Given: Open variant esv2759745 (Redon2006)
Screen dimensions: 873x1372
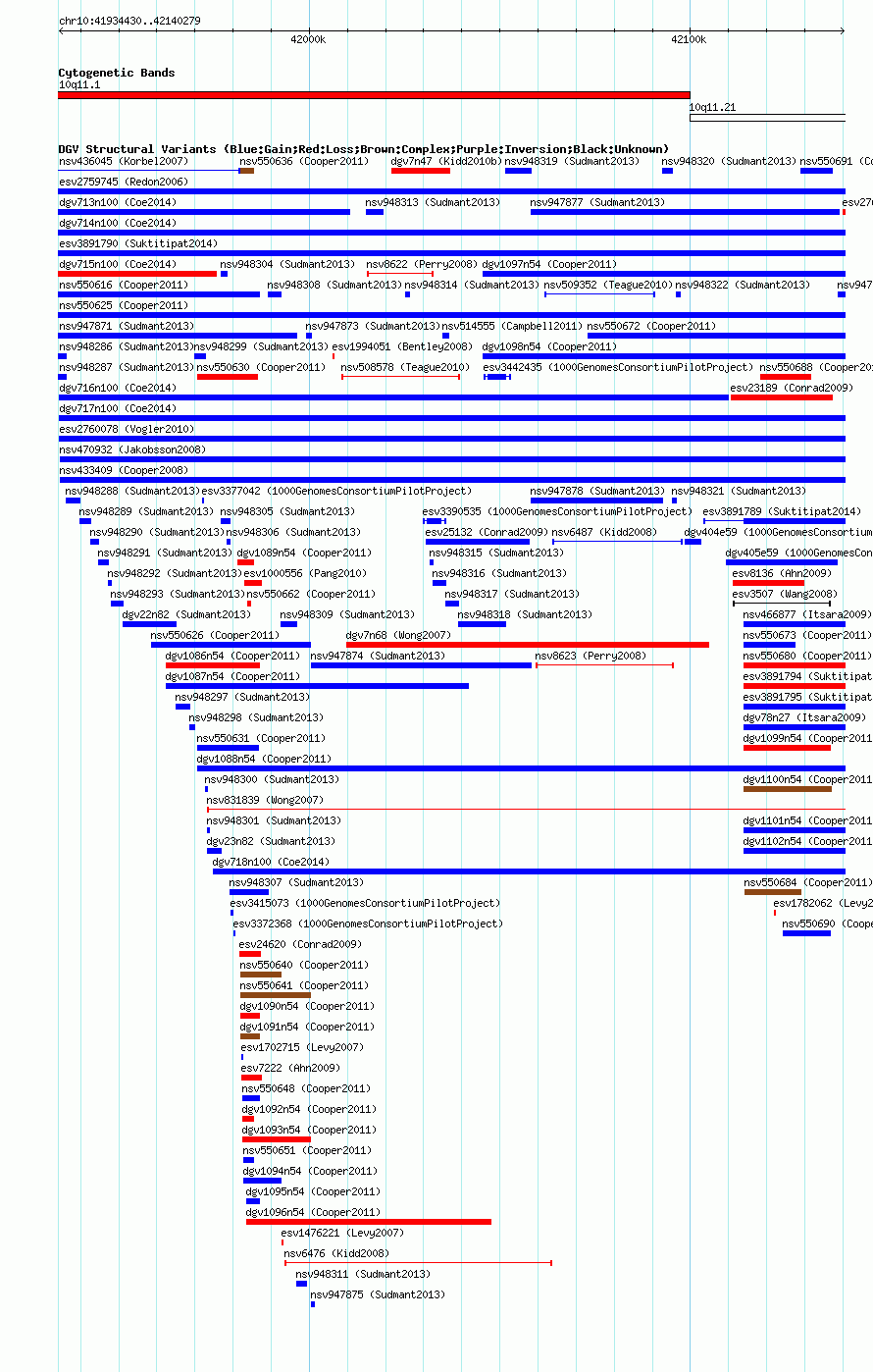Looking at the screenshot, I should click(123, 182).
